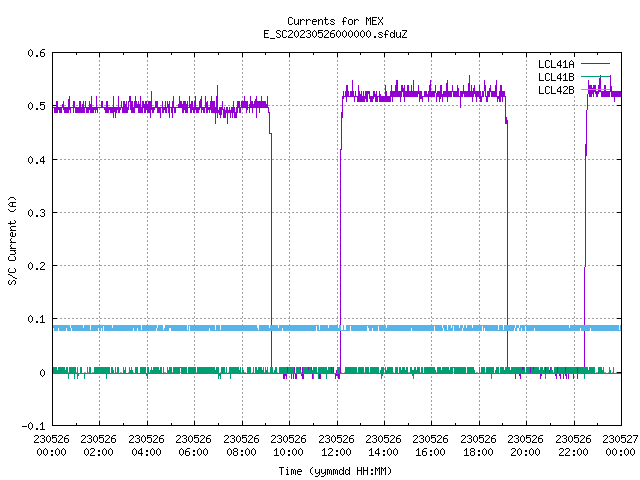640x480 pixels.
Task: Click the 0 y-axis tick label
Action: coord(42,373)
